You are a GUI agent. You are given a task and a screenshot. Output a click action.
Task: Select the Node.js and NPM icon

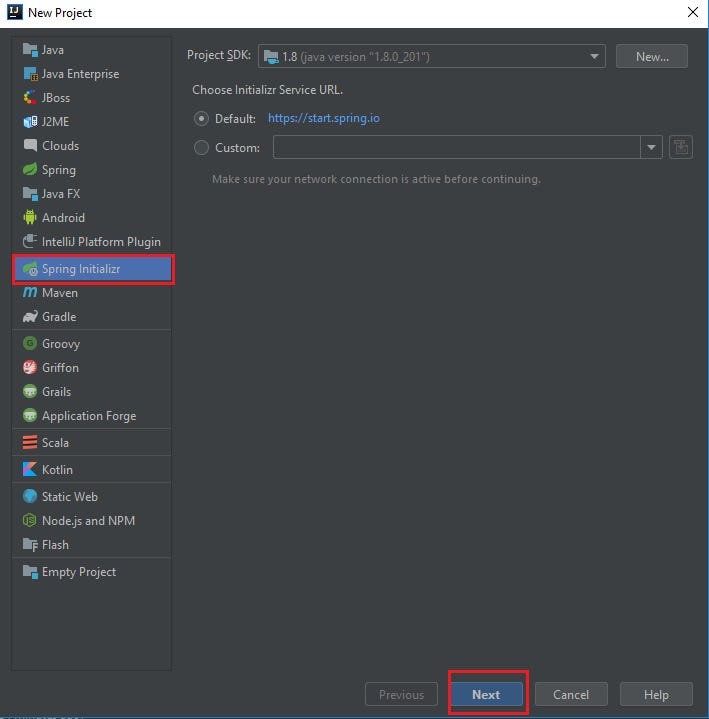click(x=30, y=520)
